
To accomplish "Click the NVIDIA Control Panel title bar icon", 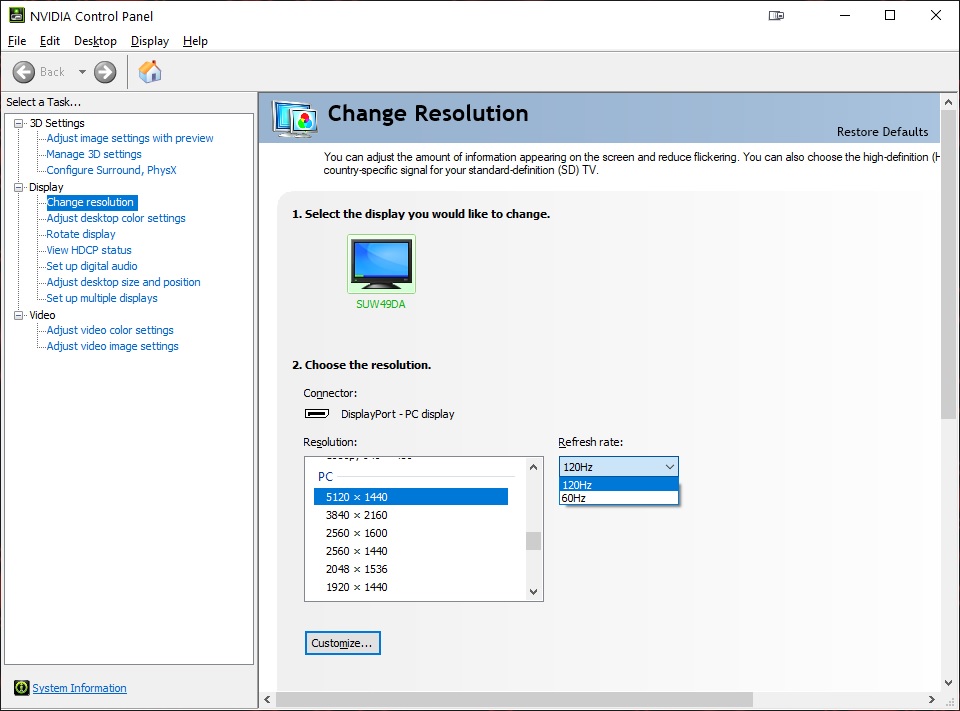I will coord(17,15).
